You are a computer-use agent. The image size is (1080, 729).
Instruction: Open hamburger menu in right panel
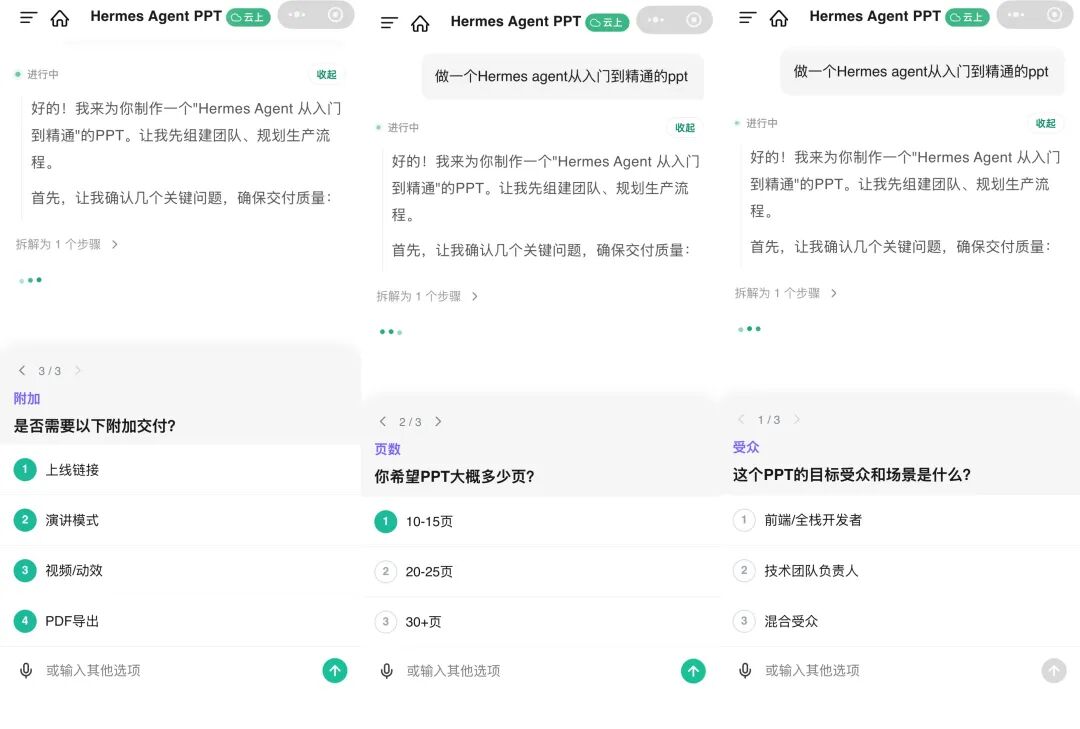click(747, 18)
